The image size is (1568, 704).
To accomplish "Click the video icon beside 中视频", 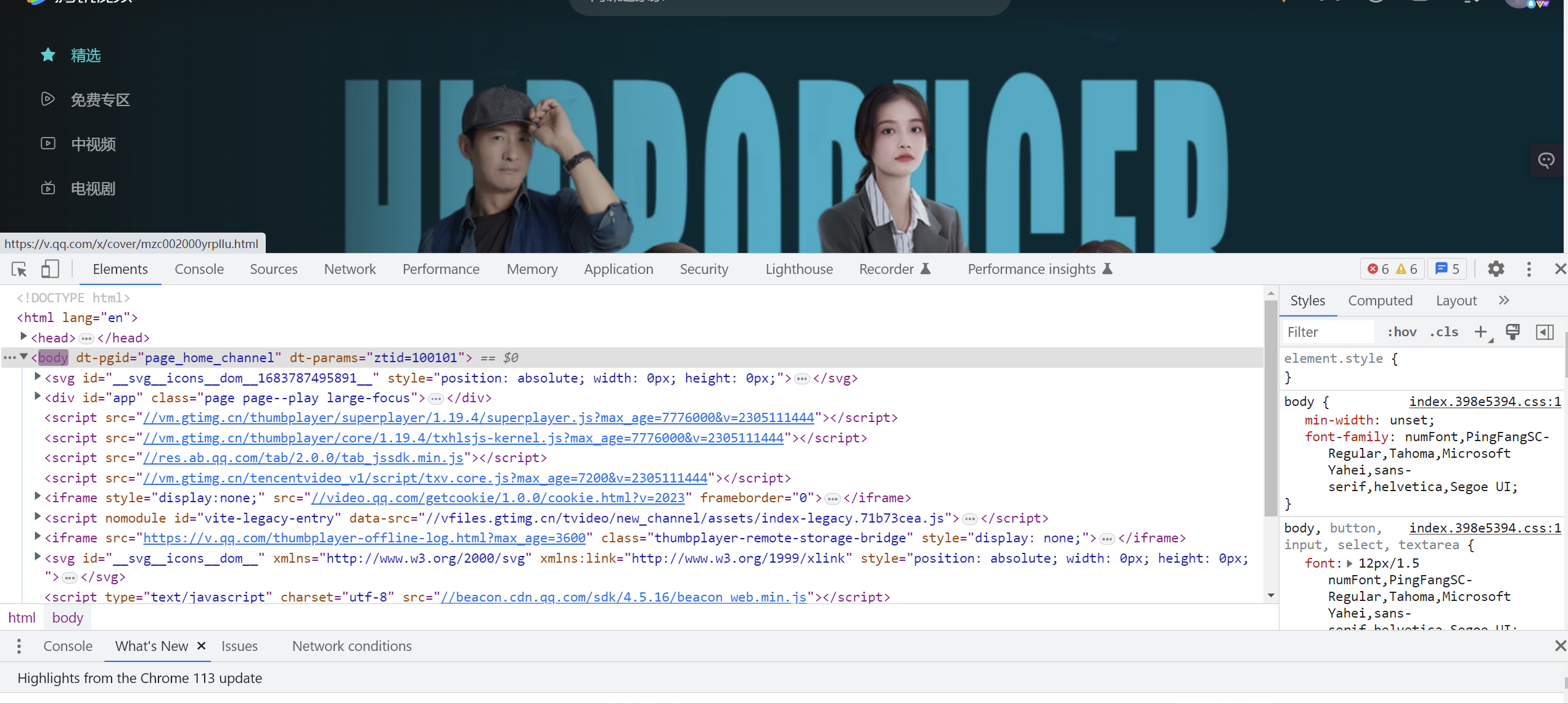I will [48, 143].
